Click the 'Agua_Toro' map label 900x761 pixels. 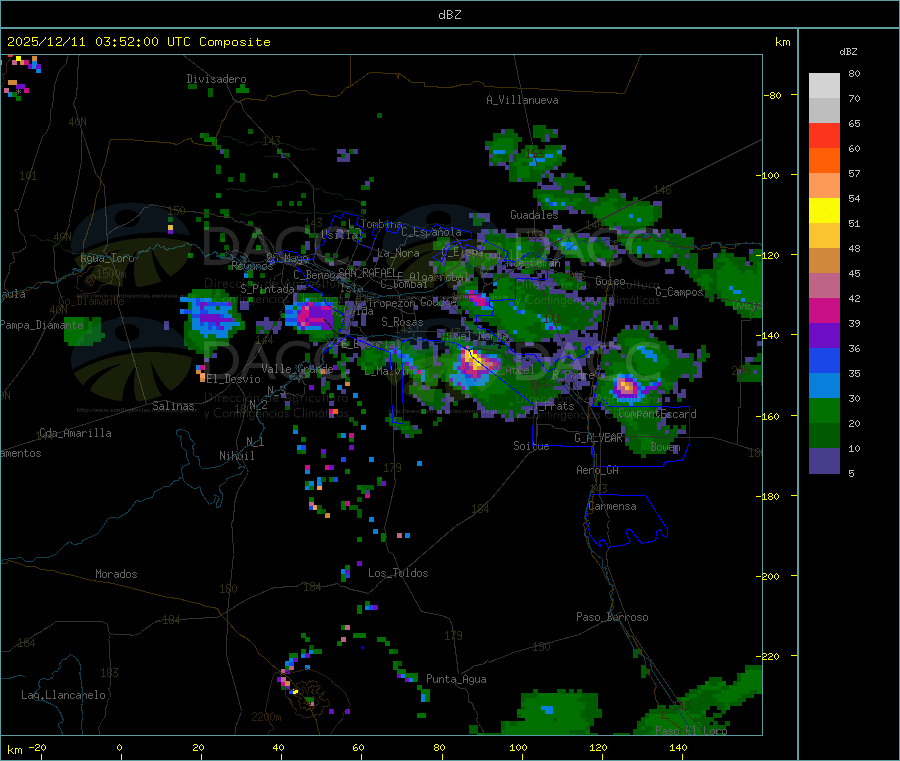pos(107,258)
